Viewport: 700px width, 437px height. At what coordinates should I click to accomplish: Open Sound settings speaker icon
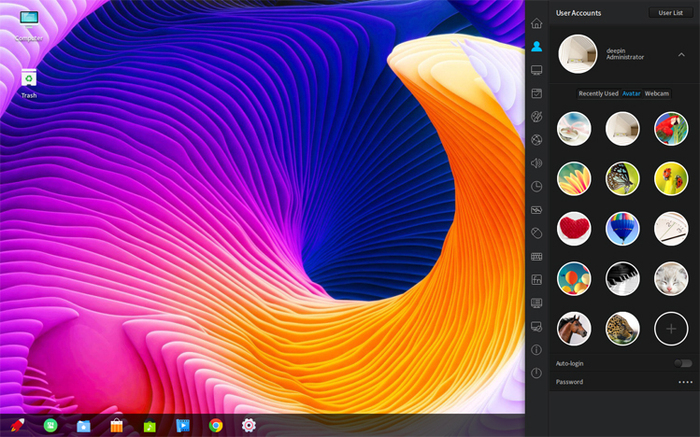537,163
